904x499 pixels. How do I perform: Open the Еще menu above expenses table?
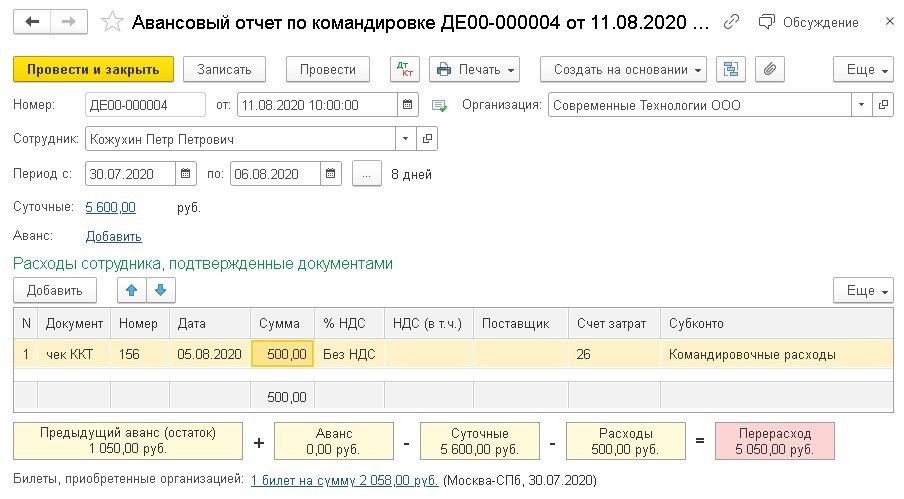[862, 291]
